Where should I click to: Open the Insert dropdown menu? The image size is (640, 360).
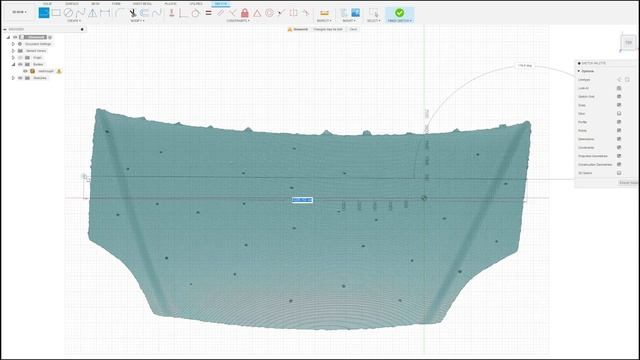(x=349, y=21)
